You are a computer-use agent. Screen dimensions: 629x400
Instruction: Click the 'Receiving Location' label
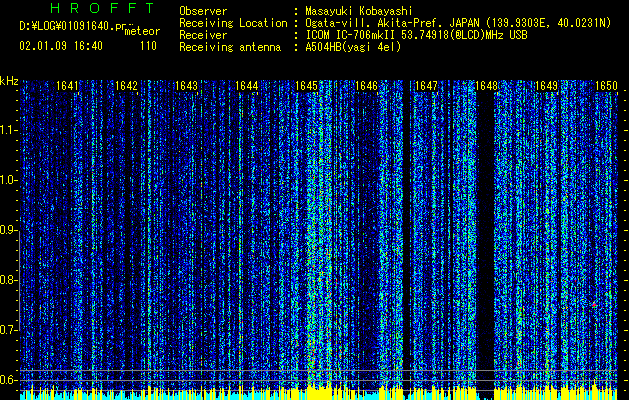click(x=233, y=23)
